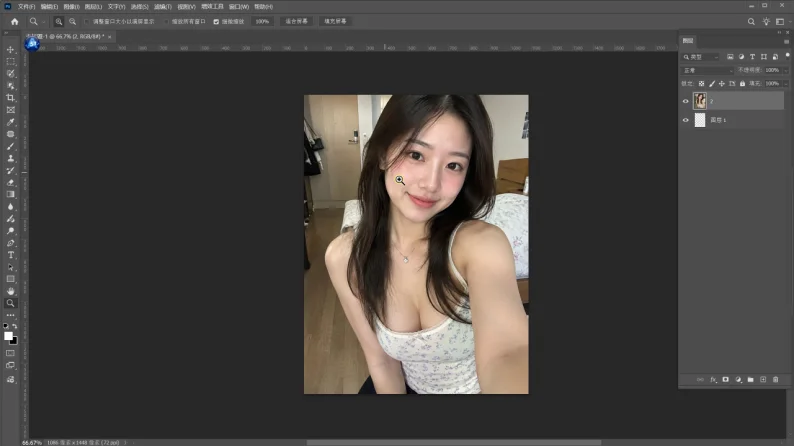794x447 pixels.
Task: Select the Frame tool
Action: point(11,110)
